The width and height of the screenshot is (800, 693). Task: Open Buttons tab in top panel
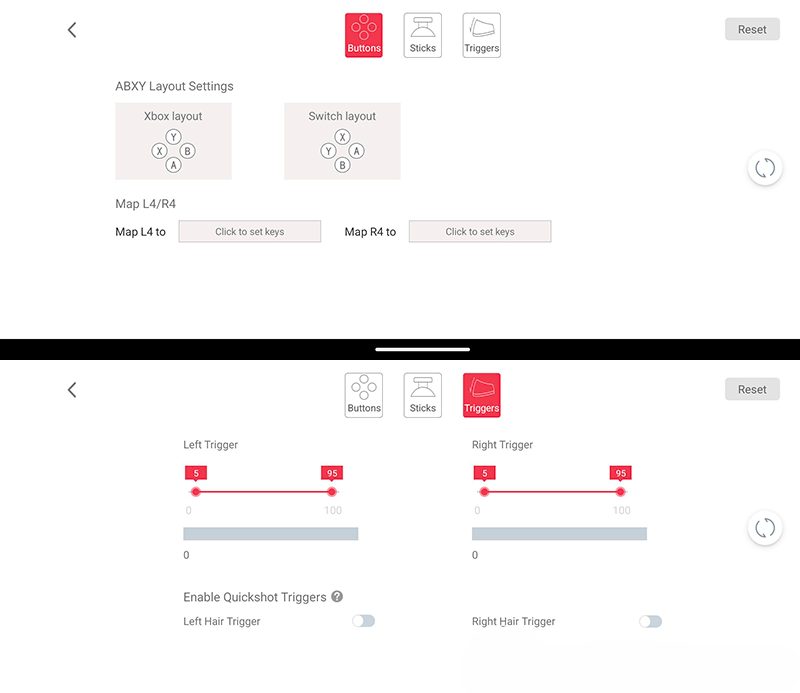[x=364, y=35]
